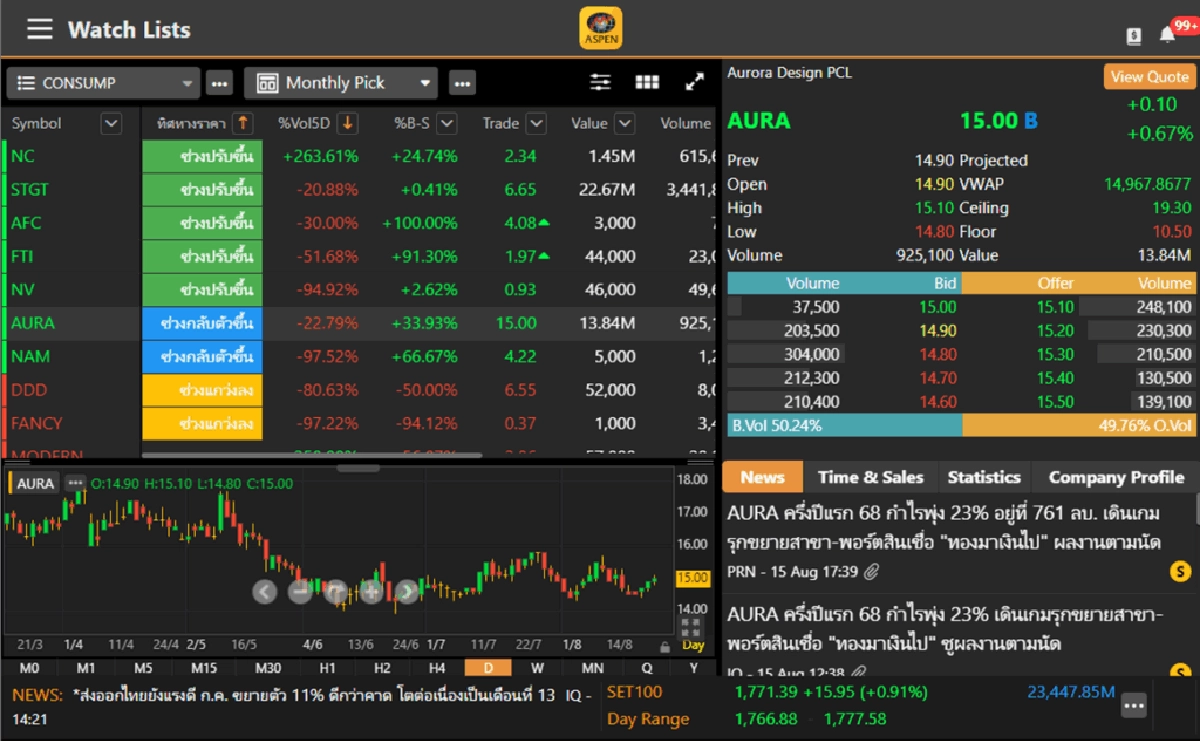Open the CONSUMP watchlist dropdown
This screenshot has width=1200, height=741.
point(103,83)
